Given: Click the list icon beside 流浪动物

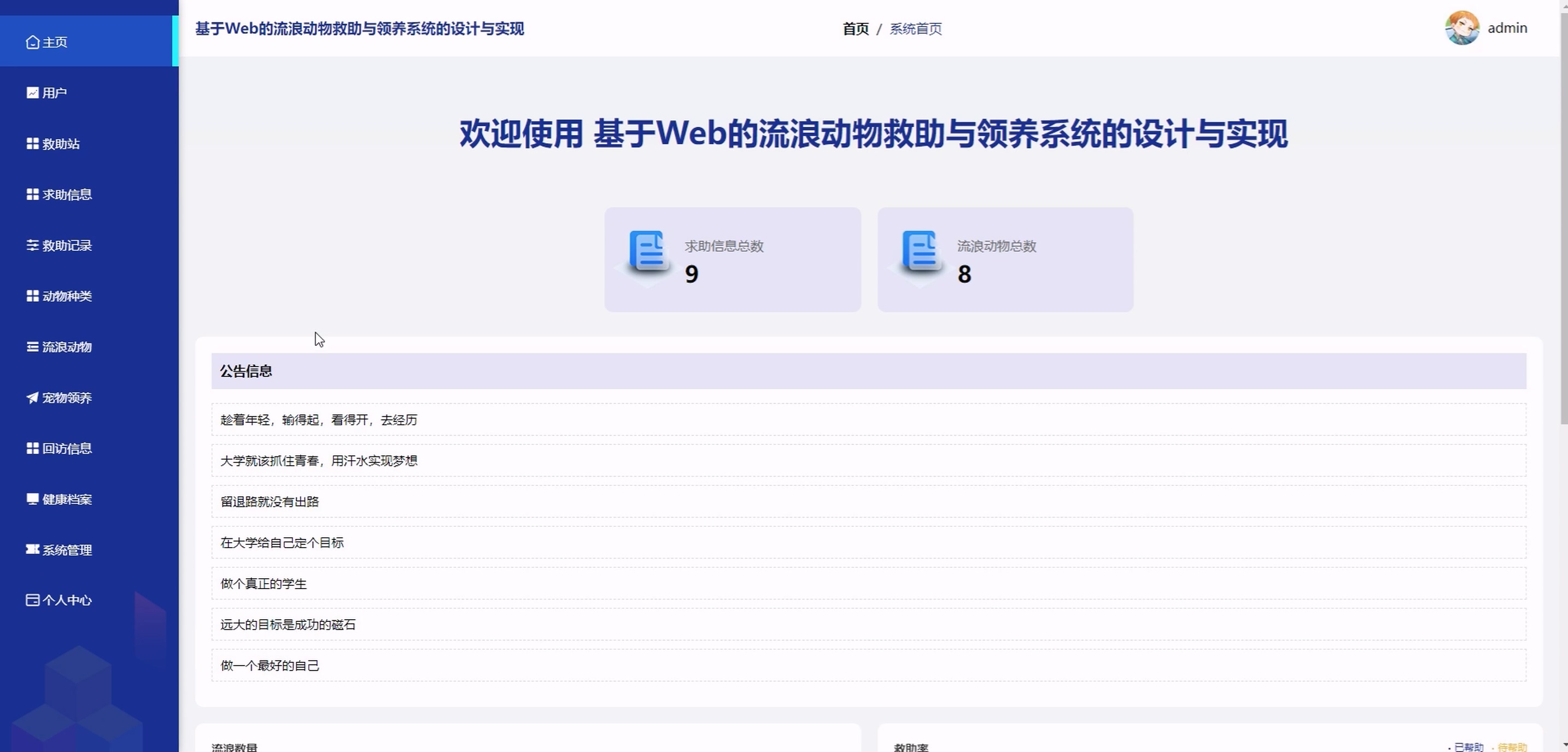Looking at the screenshot, I should pos(32,347).
